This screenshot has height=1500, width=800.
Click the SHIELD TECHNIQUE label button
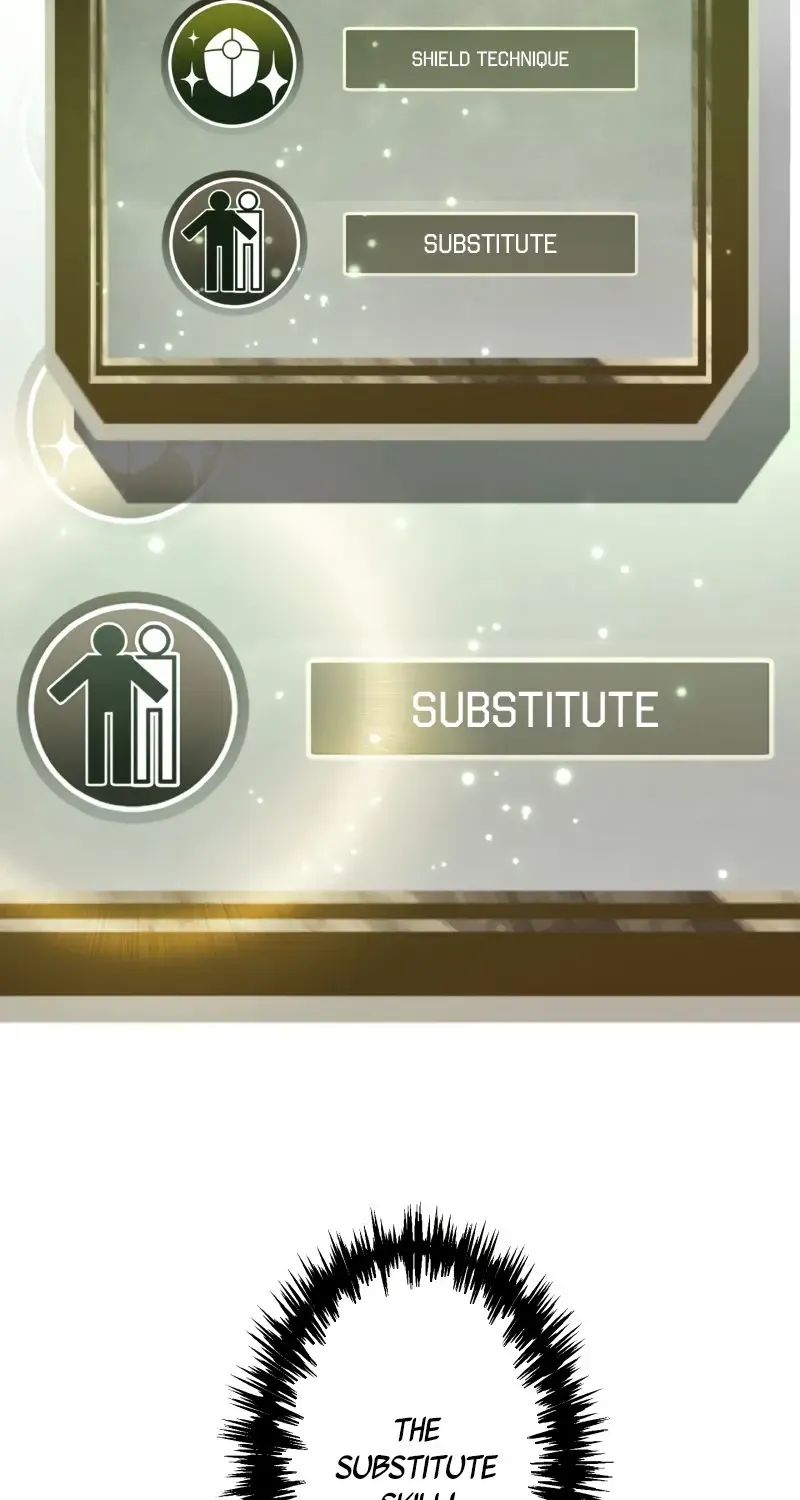tap(490, 59)
